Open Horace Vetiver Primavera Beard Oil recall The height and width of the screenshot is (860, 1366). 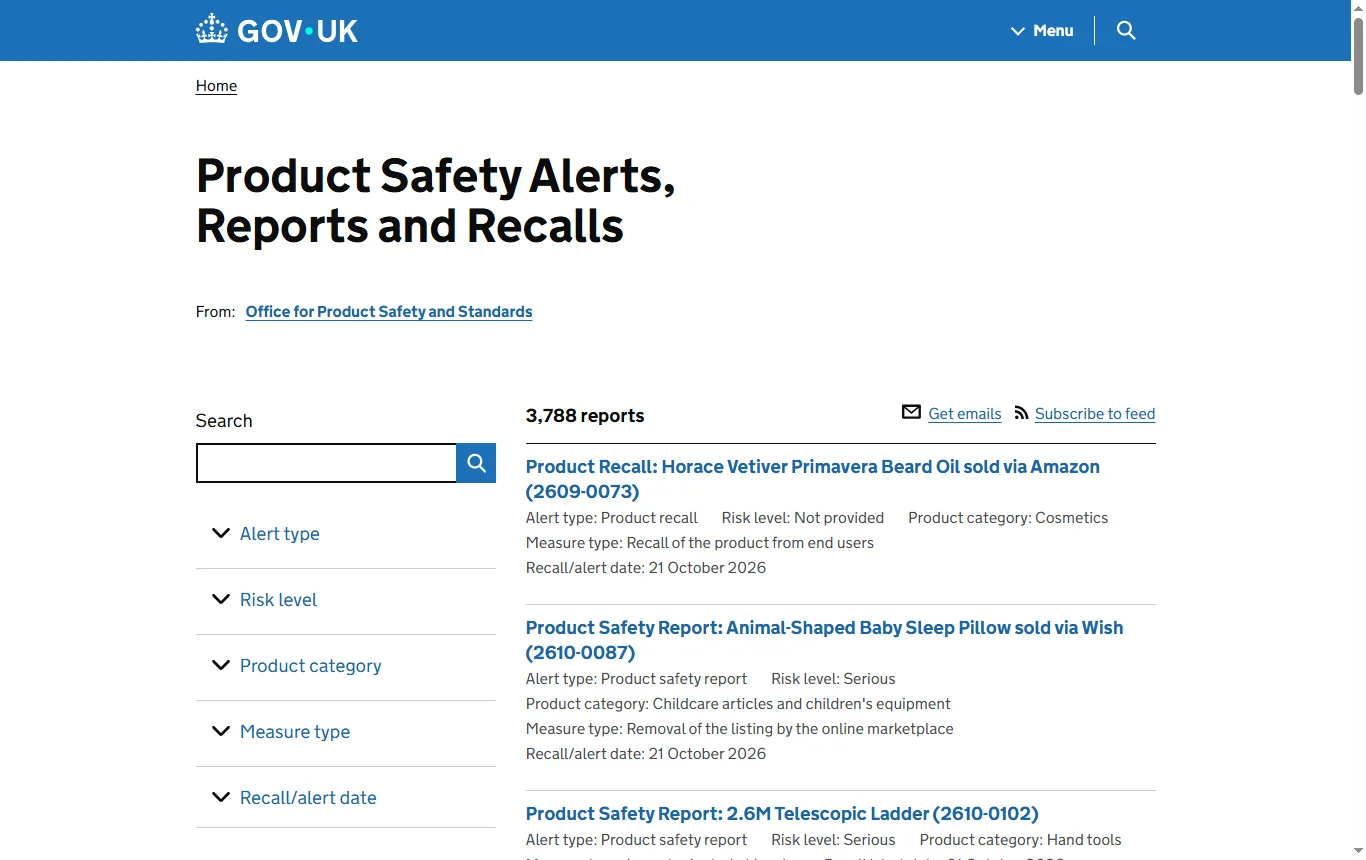(x=812, y=479)
